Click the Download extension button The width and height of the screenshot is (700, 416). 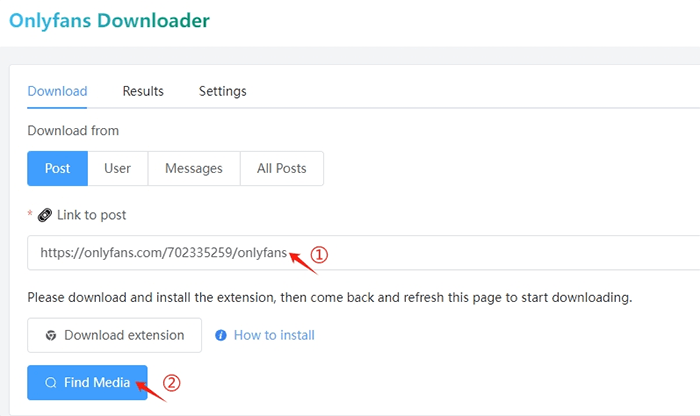(x=114, y=335)
